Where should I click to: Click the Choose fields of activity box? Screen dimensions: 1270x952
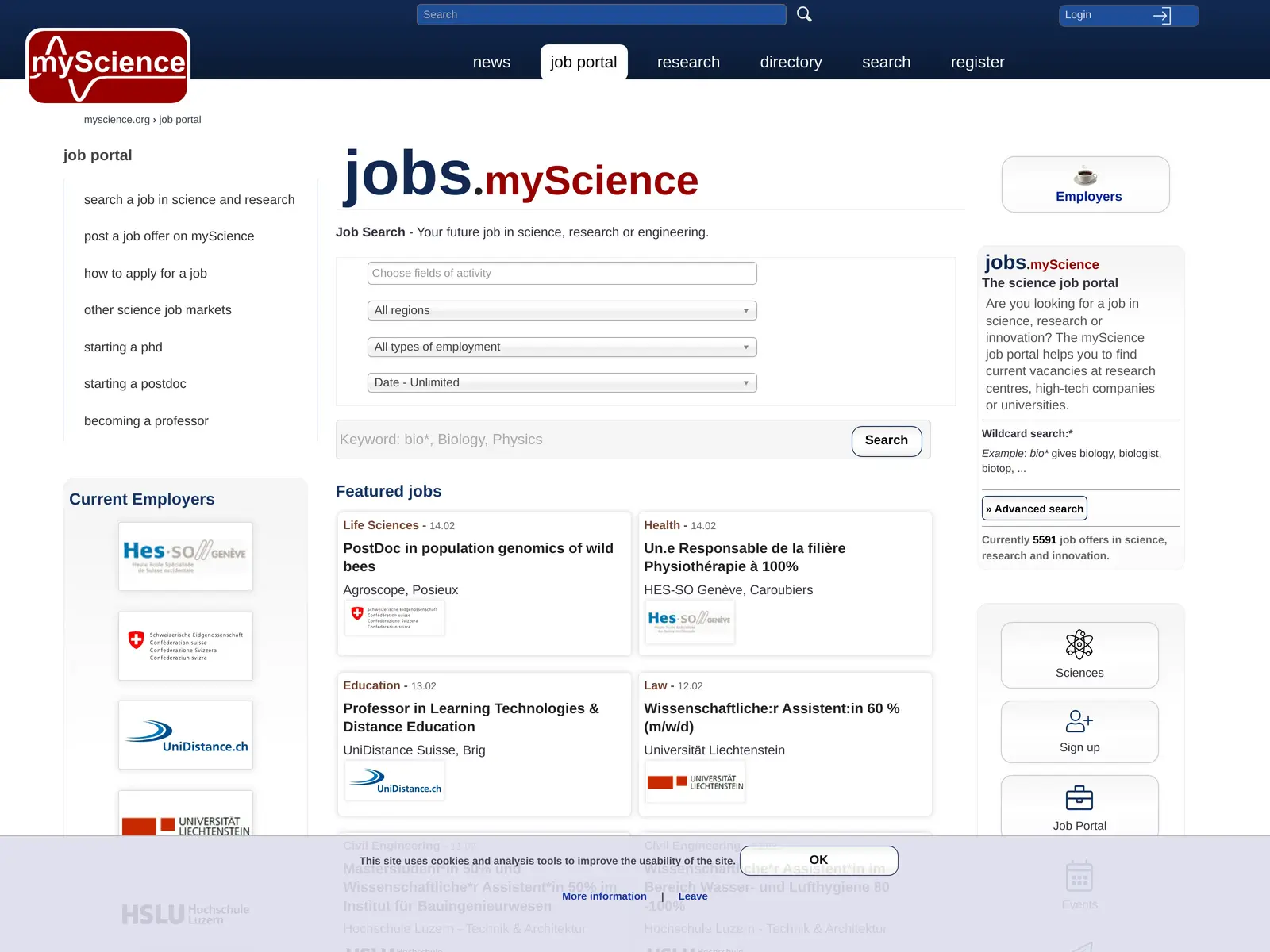[562, 273]
